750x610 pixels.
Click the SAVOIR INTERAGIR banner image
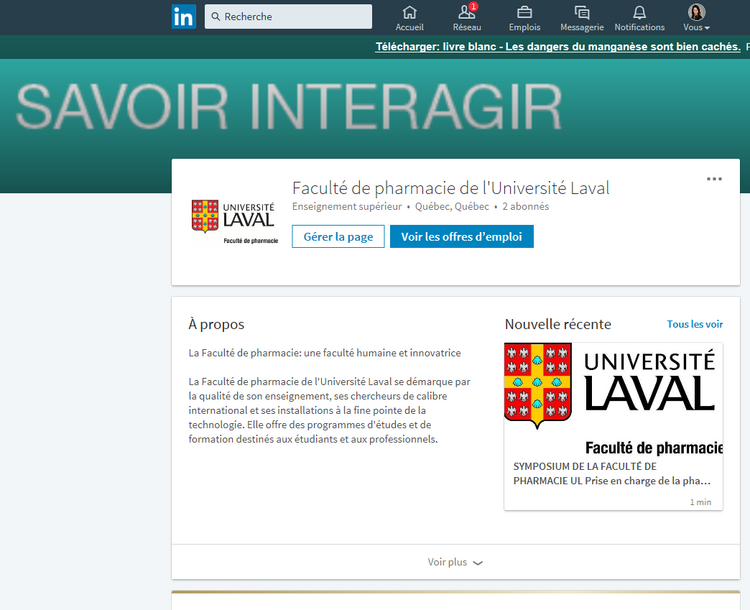(x=288, y=106)
